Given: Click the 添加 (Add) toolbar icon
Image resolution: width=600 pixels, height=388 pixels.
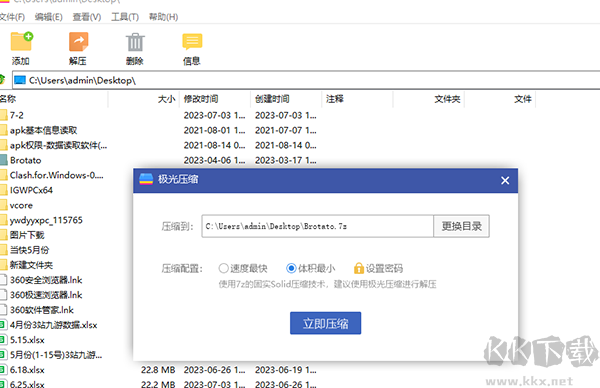Looking at the screenshot, I should point(22,42).
